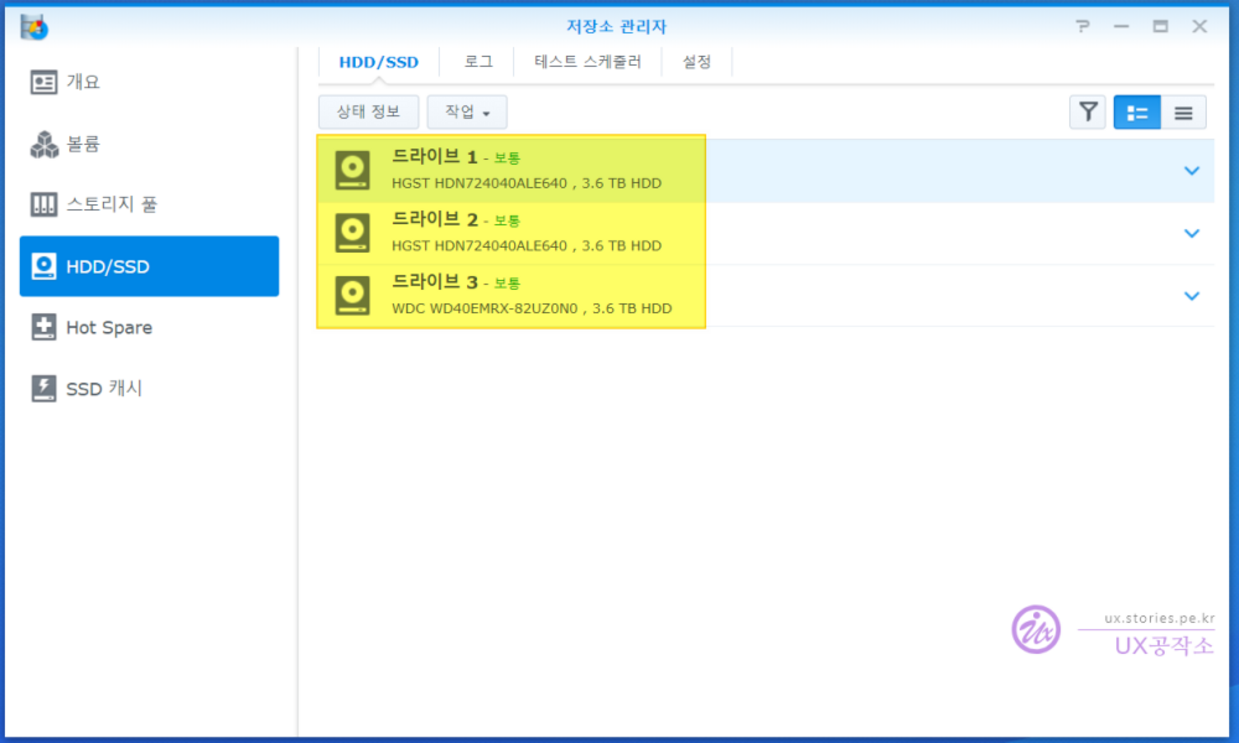The height and width of the screenshot is (743, 1239).
Task: Switch to detailed list view
Action: 1137,113
